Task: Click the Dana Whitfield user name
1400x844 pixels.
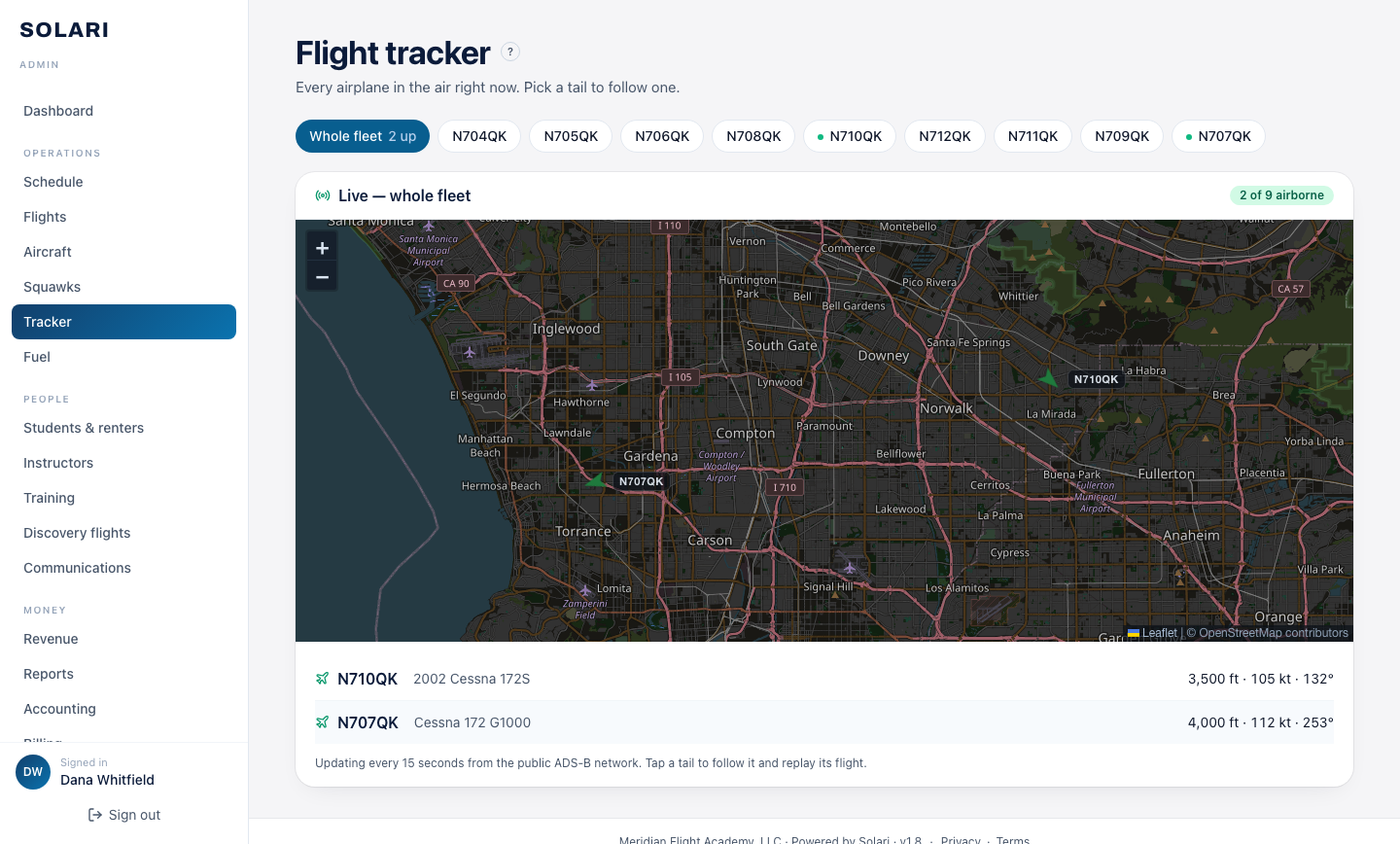Action: (107, 780)
